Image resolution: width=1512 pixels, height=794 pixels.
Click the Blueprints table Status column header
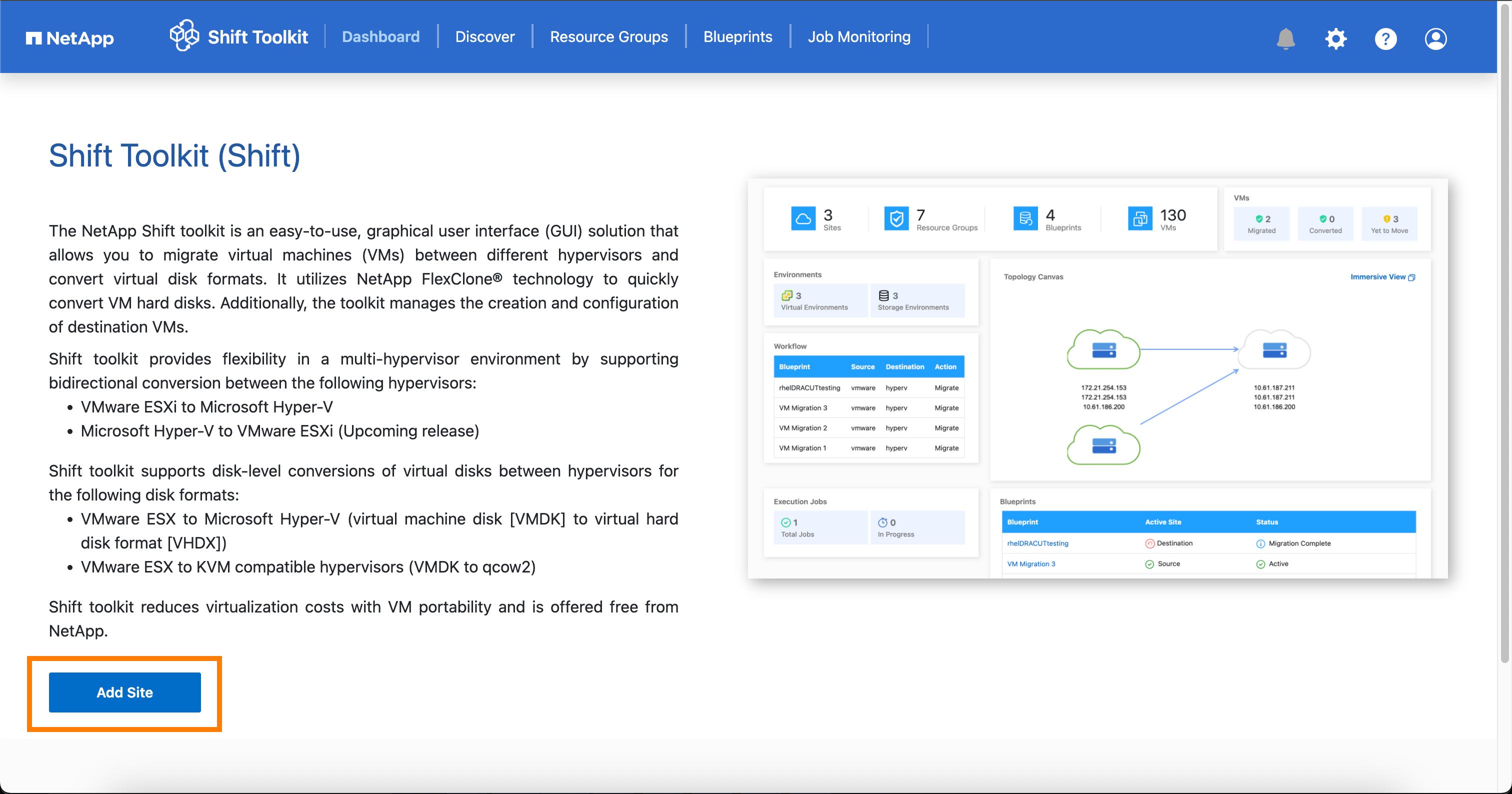(1266, 522)
